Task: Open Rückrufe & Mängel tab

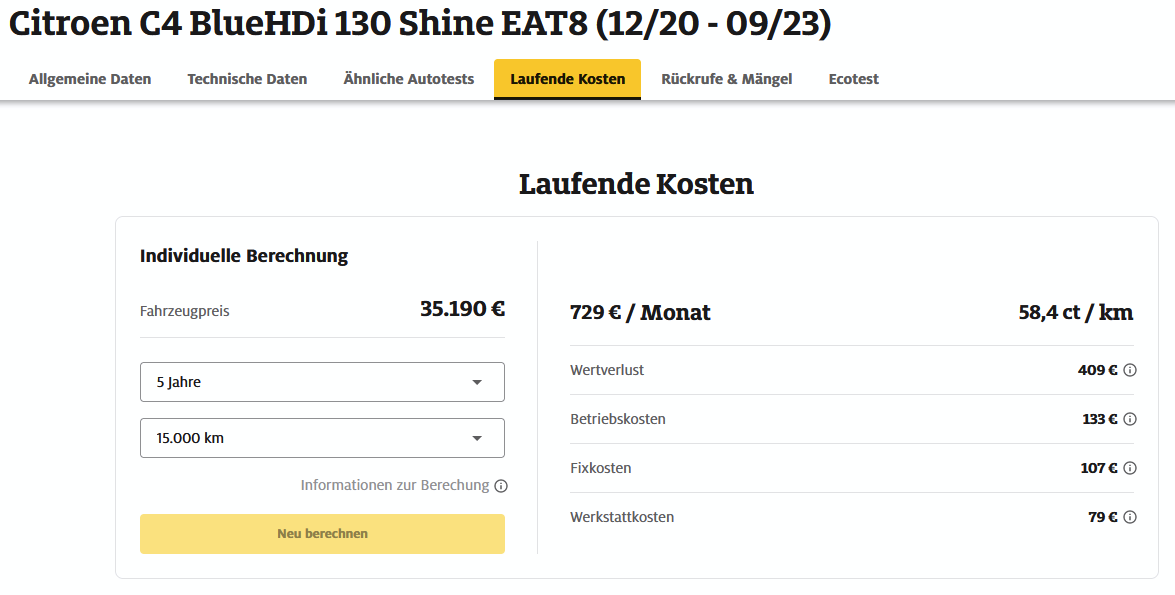Action: point(726,79)
